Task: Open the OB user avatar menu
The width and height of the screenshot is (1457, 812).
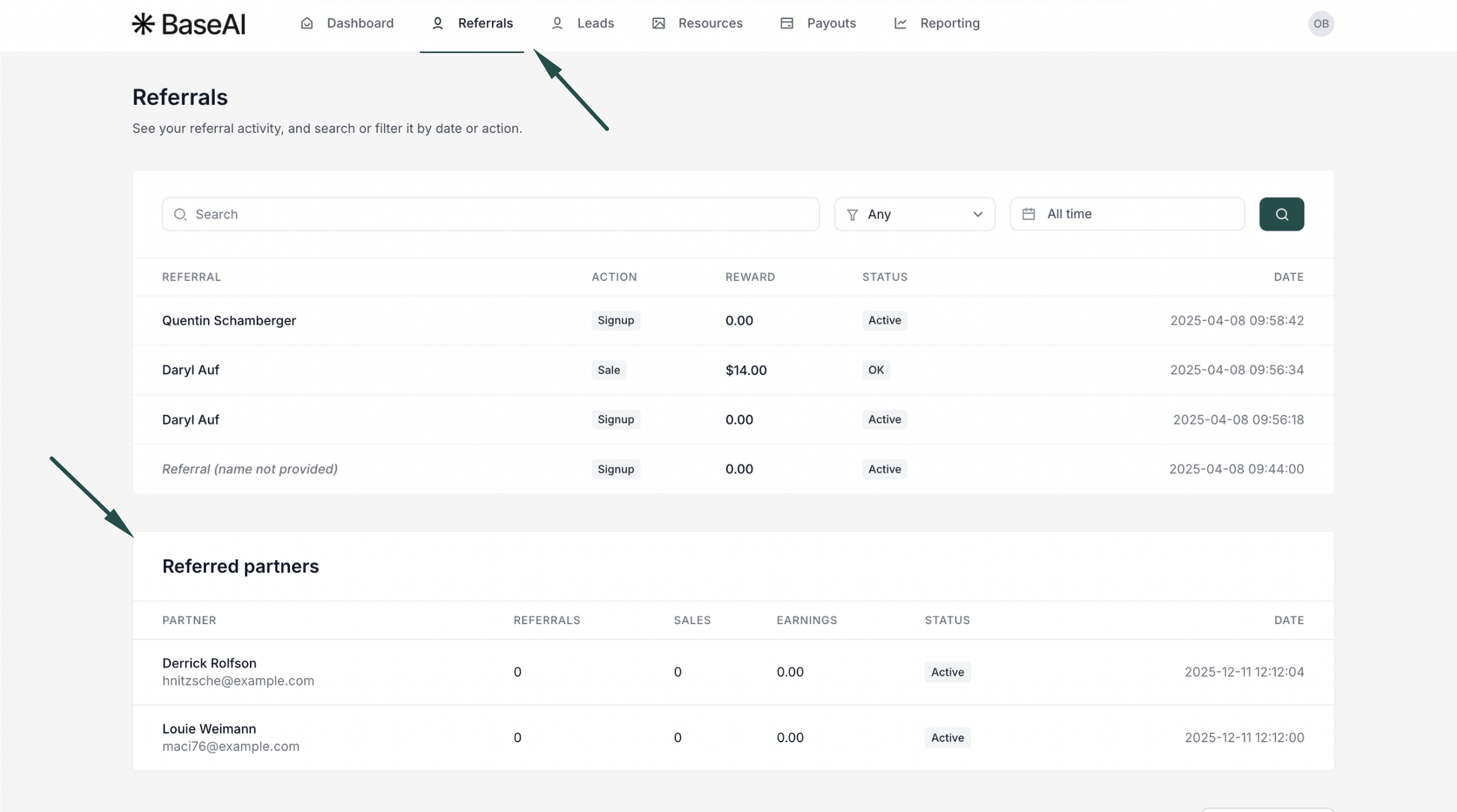Action: coord(1321,23)
